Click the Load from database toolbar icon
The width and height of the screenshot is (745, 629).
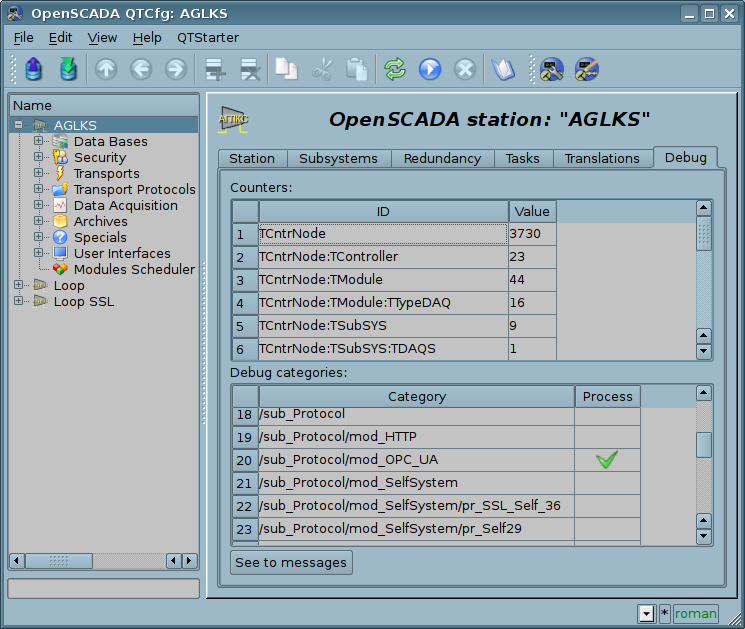pos(33,69)
